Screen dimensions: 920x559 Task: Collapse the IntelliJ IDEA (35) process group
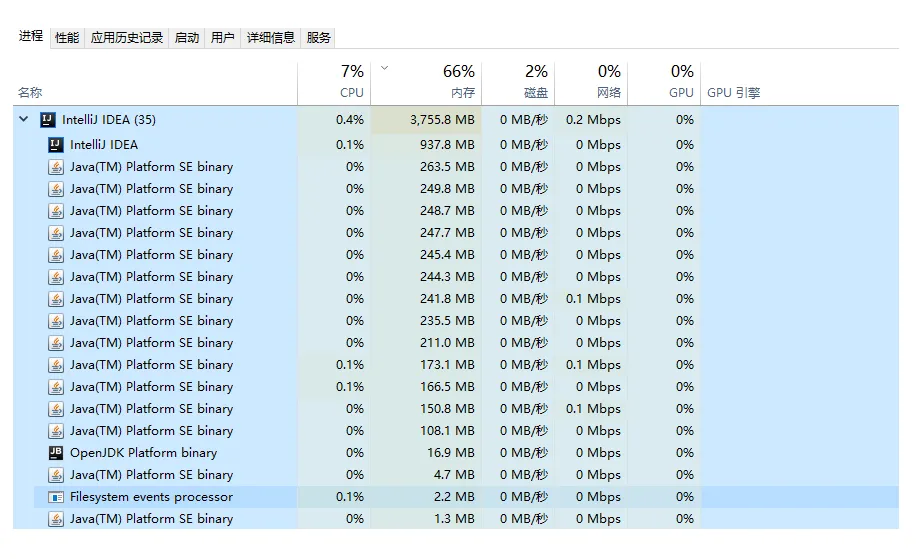coord(23,119)
